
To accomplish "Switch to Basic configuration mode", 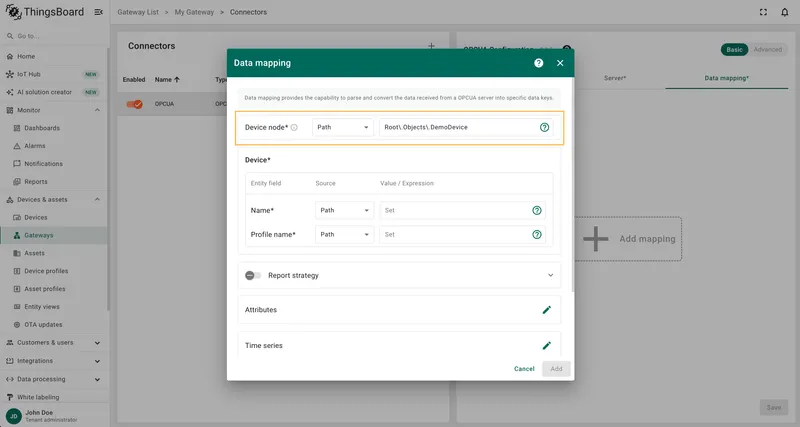I will (734, 49).
